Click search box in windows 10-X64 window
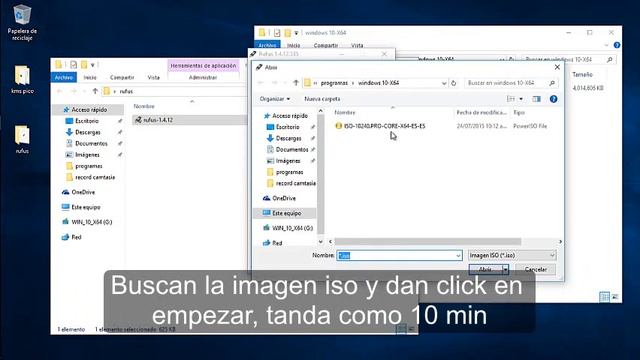The height and width of the screenshot is (360, 640). point(569,60)
